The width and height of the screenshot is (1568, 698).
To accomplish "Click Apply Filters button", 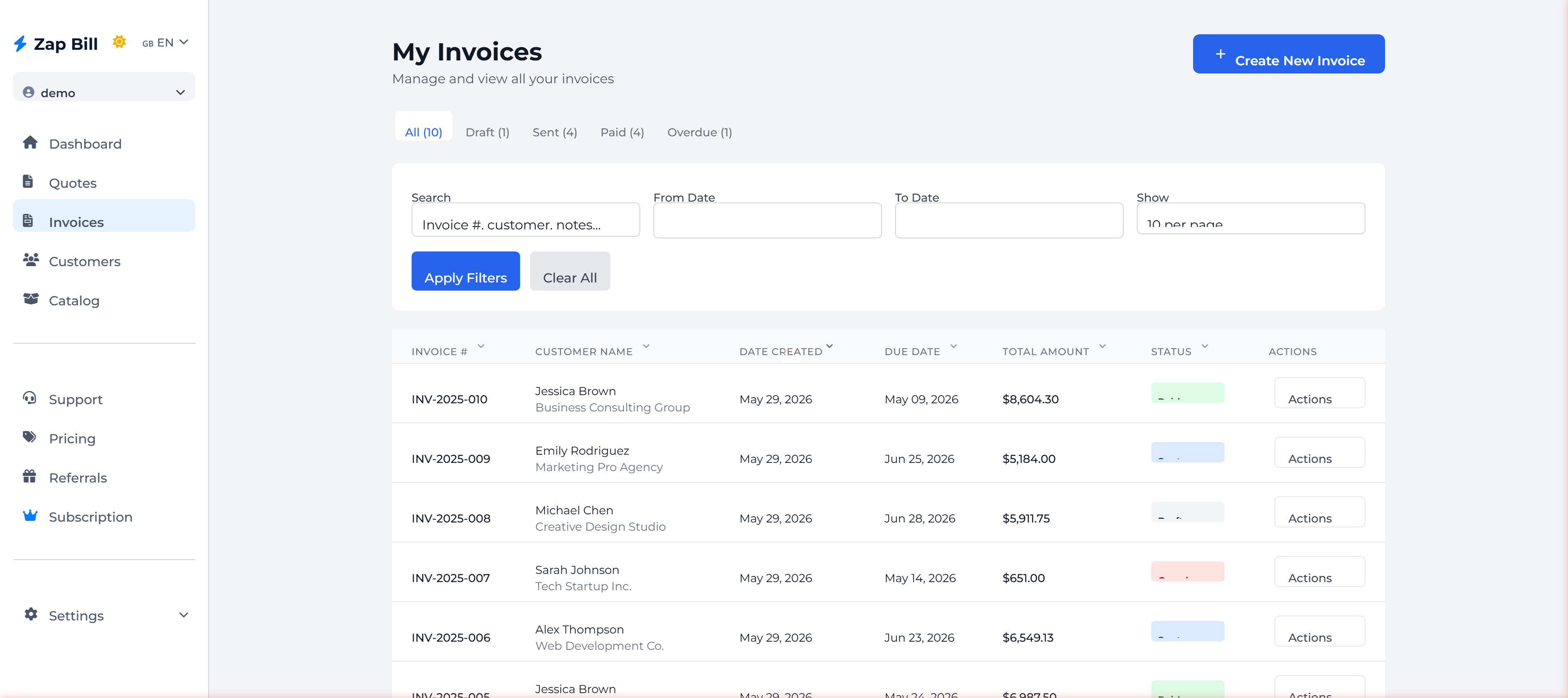I will [x=465, y=271].
